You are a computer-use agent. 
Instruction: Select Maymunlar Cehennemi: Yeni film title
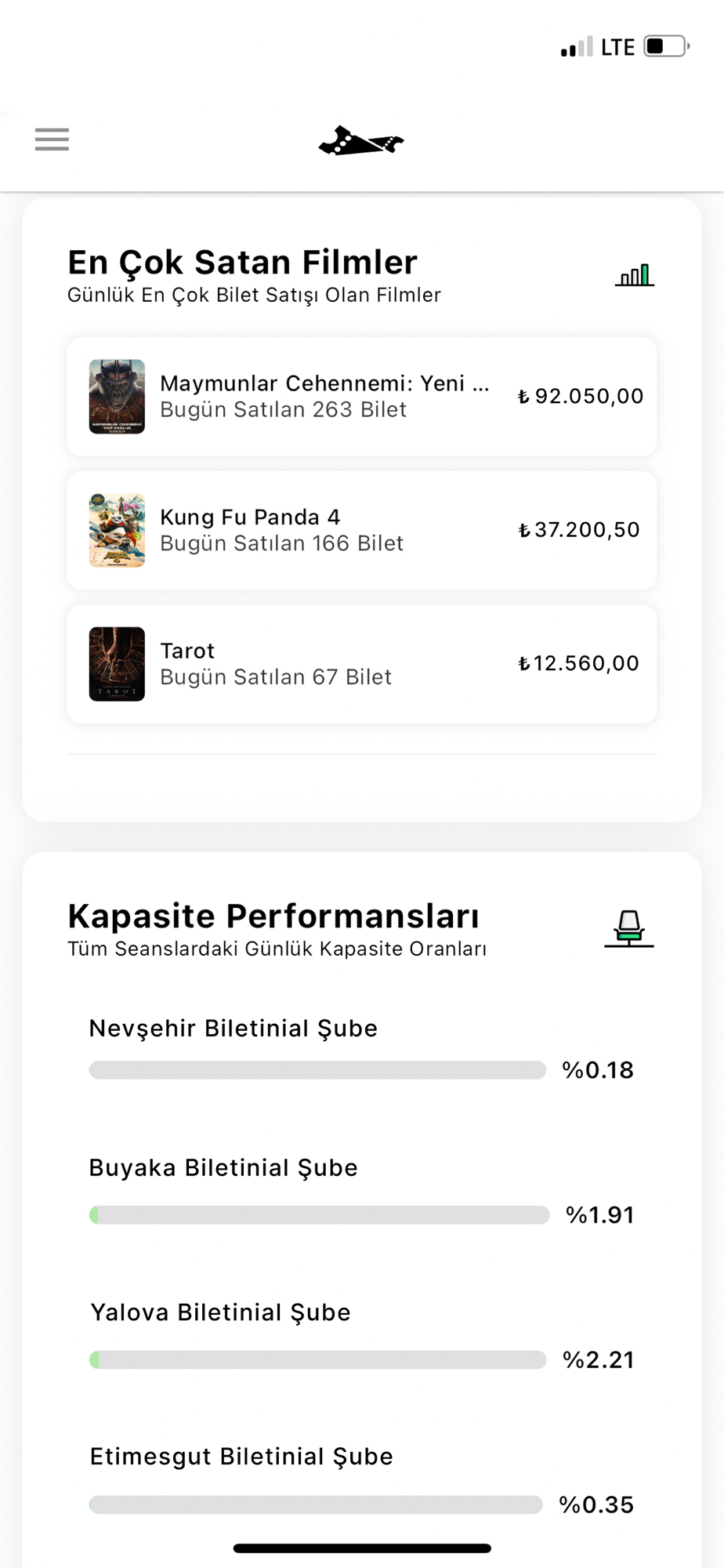click(x=324, y=383)
